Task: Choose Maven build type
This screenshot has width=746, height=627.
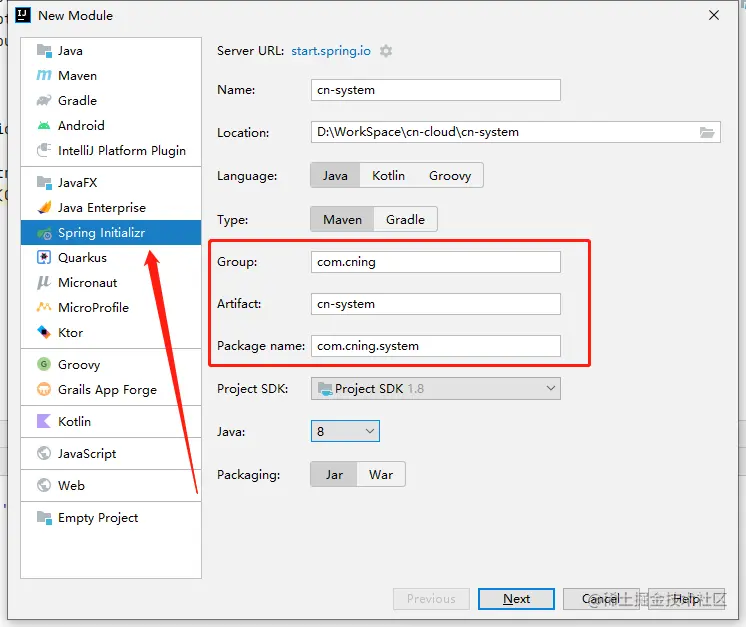Action: [343, 219]
